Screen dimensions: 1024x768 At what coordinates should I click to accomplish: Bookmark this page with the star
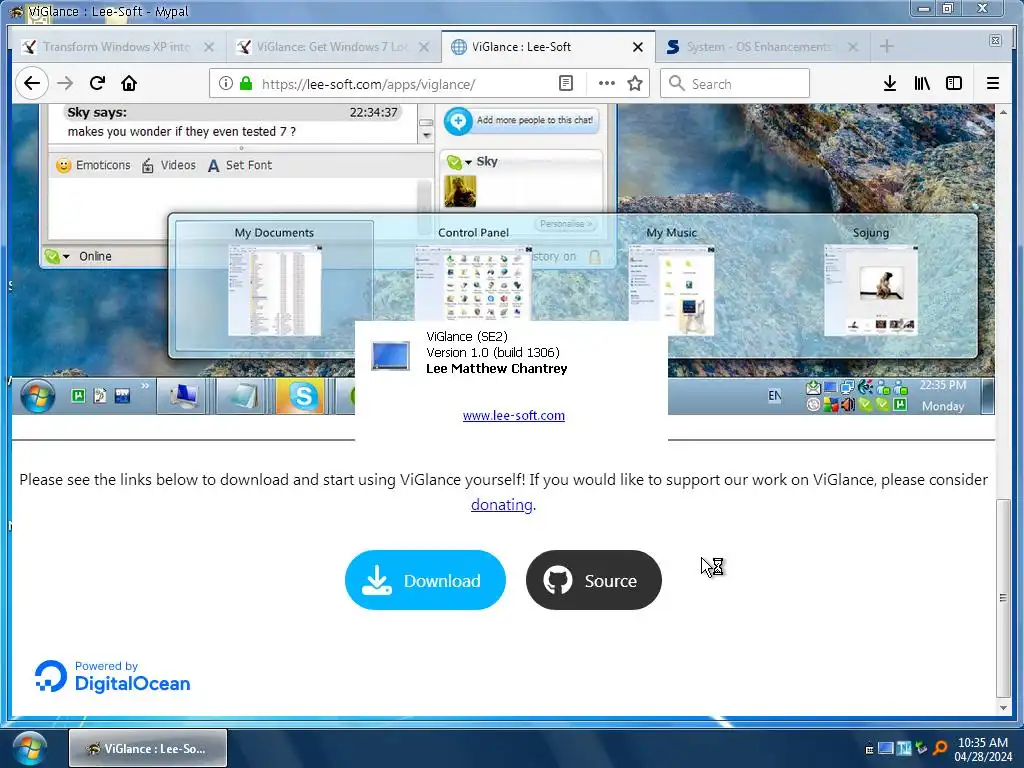pyautogui.click(x=635, y=83)
